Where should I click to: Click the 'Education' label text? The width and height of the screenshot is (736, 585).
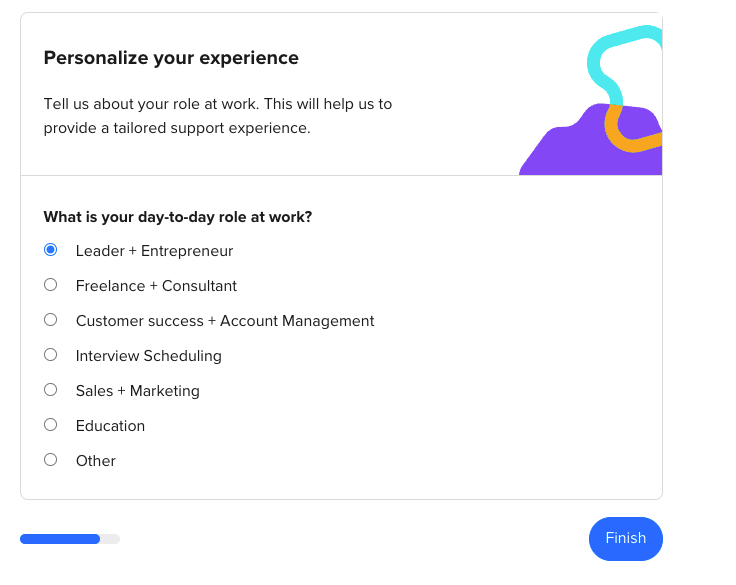click(110, 426)
